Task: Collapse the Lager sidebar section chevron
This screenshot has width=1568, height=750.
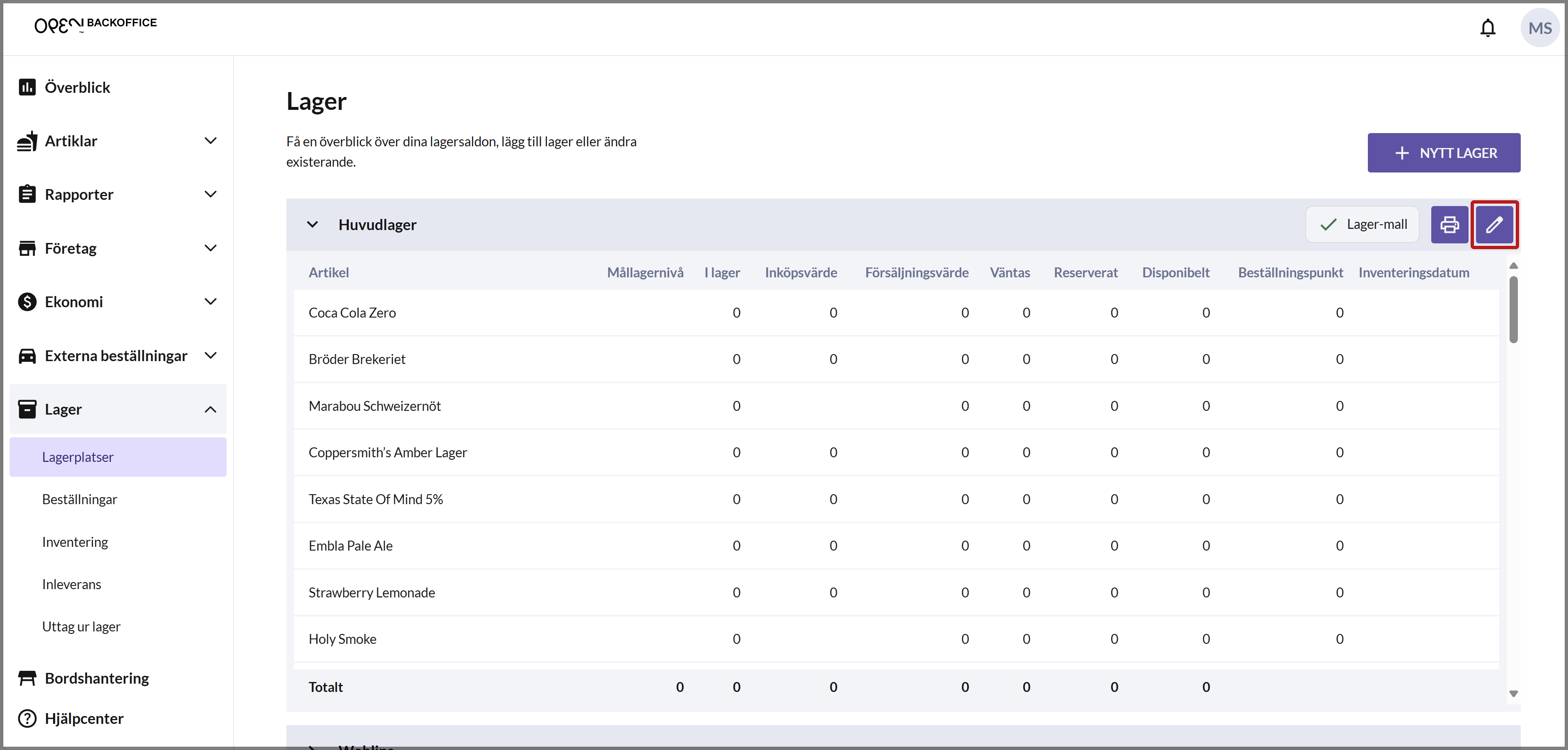Action: [211, 409]
